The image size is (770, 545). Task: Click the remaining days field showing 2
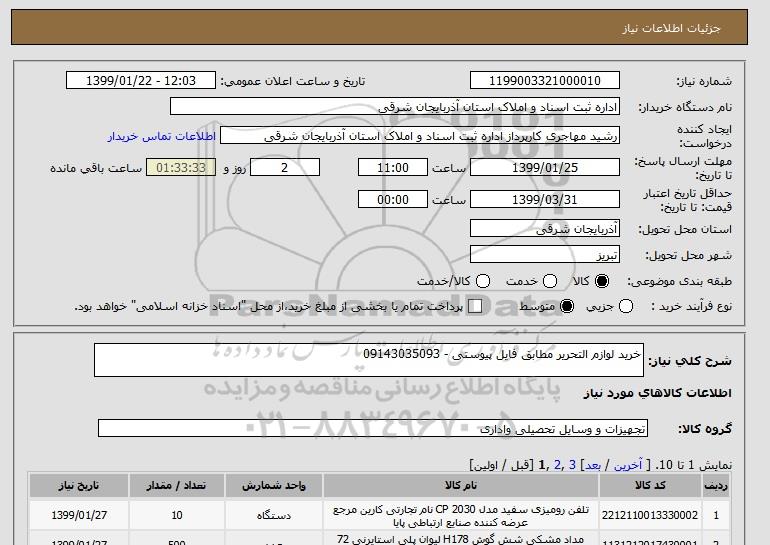click(x=285, y=167)
